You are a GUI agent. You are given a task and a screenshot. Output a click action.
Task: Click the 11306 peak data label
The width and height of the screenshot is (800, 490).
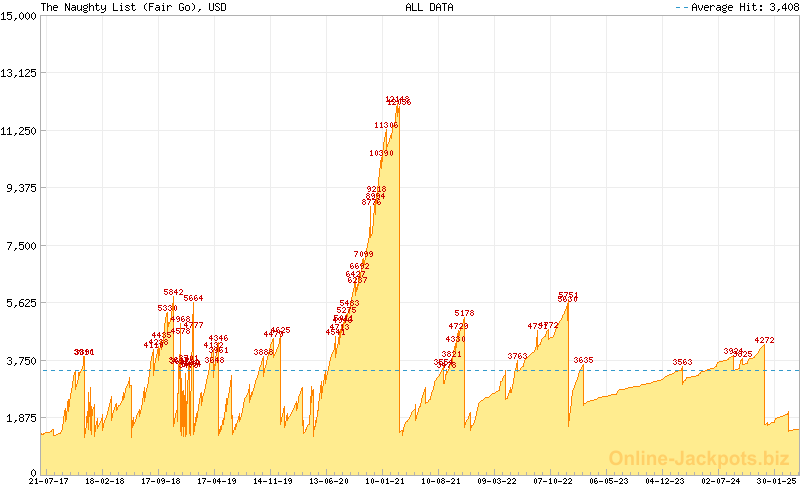386,125
